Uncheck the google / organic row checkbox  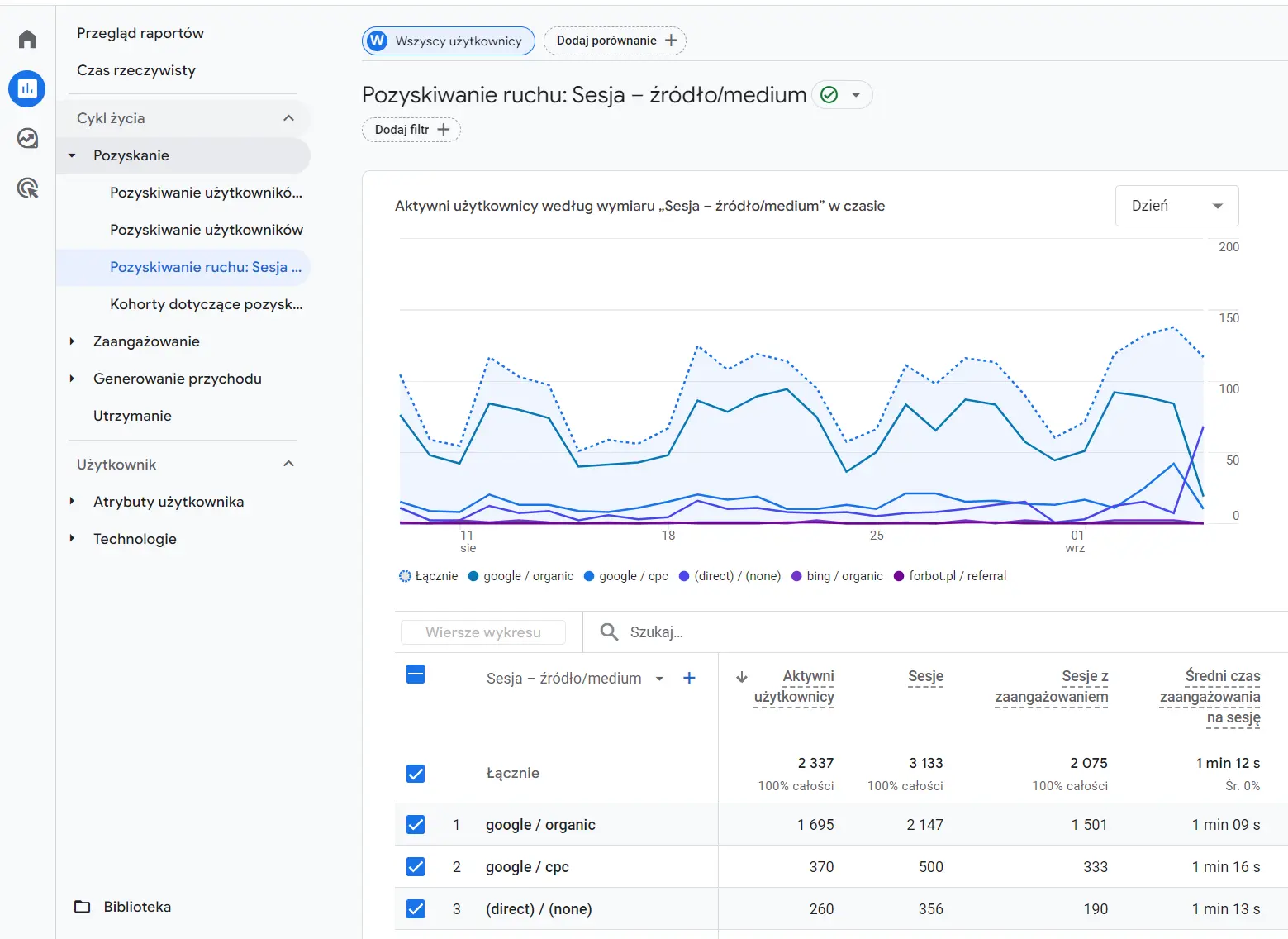point(416,825)
